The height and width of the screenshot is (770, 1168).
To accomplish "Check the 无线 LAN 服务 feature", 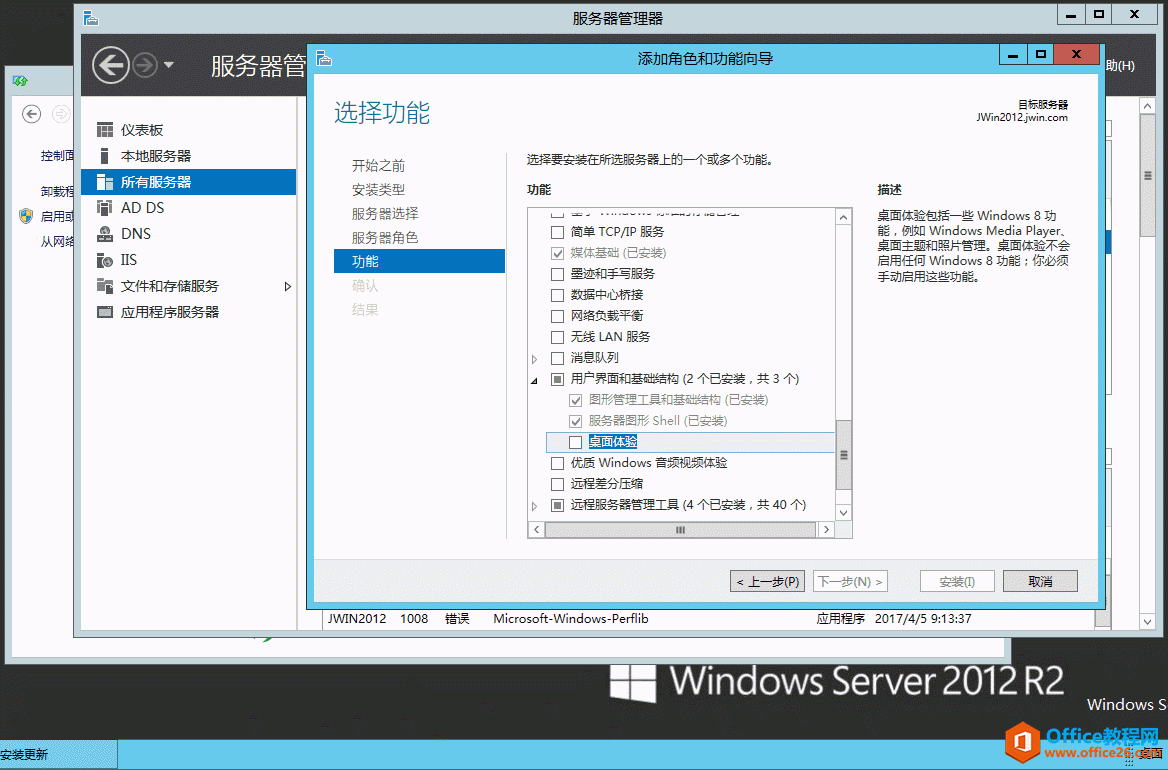I will coord(556,337).
